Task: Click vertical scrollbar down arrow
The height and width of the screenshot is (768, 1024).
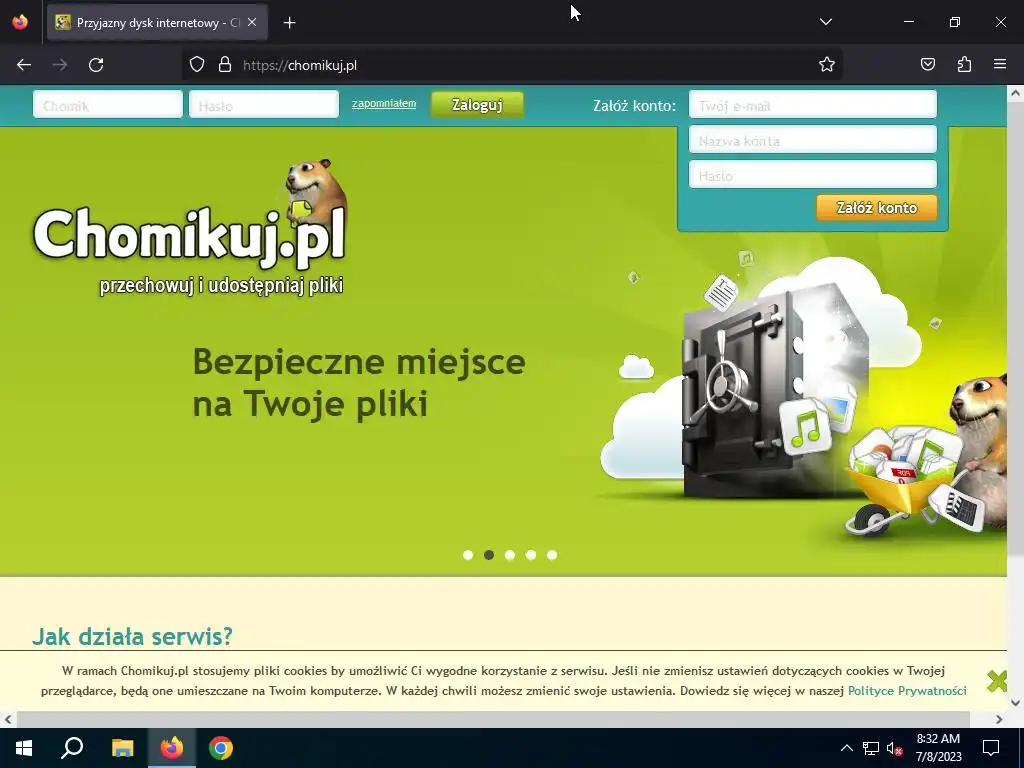Action: pos(1016,703)
